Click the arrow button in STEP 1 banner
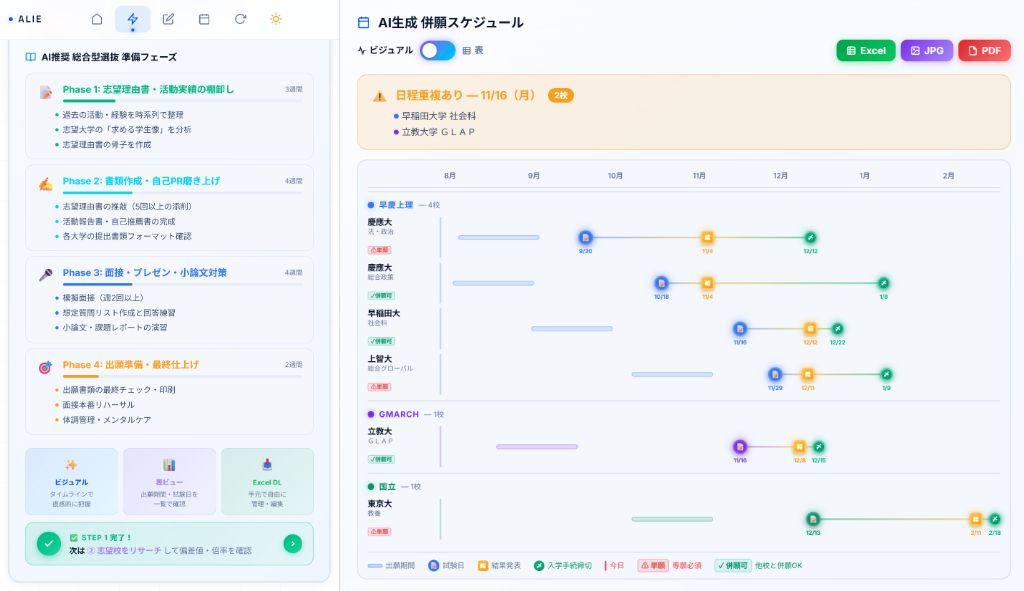Image resolution: width=1024 pixels, height=591 pixels. point(293,543)
